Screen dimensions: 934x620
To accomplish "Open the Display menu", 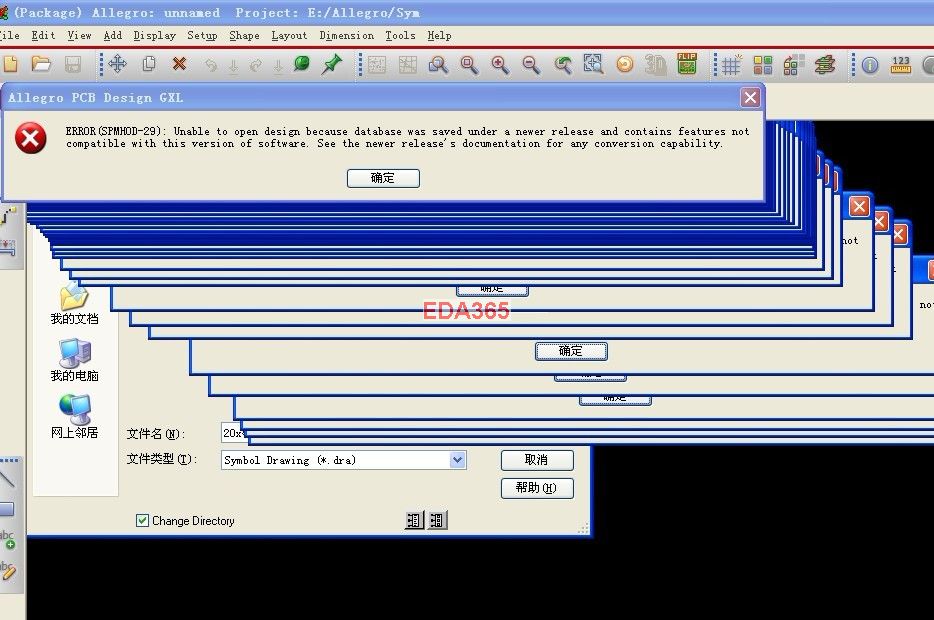I will click(154, 36).
